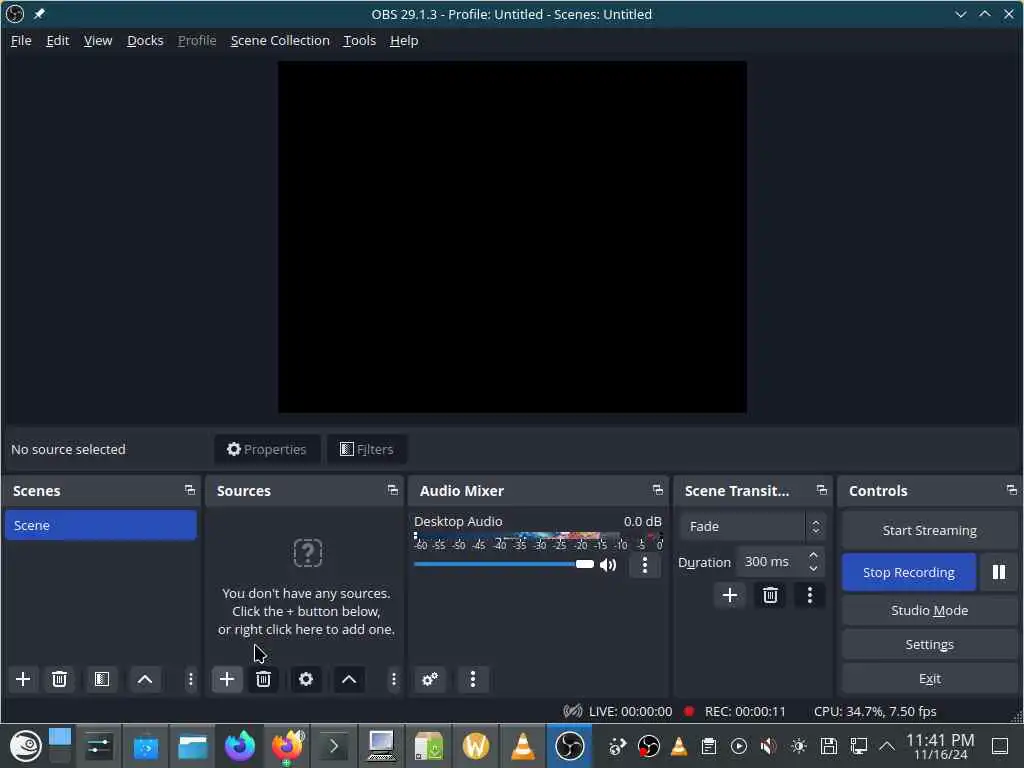The width and height of the screenshot is (1024, 768).
Task: Float the Scenes dock
Action: pyautogui.click(x=189, y=490)
